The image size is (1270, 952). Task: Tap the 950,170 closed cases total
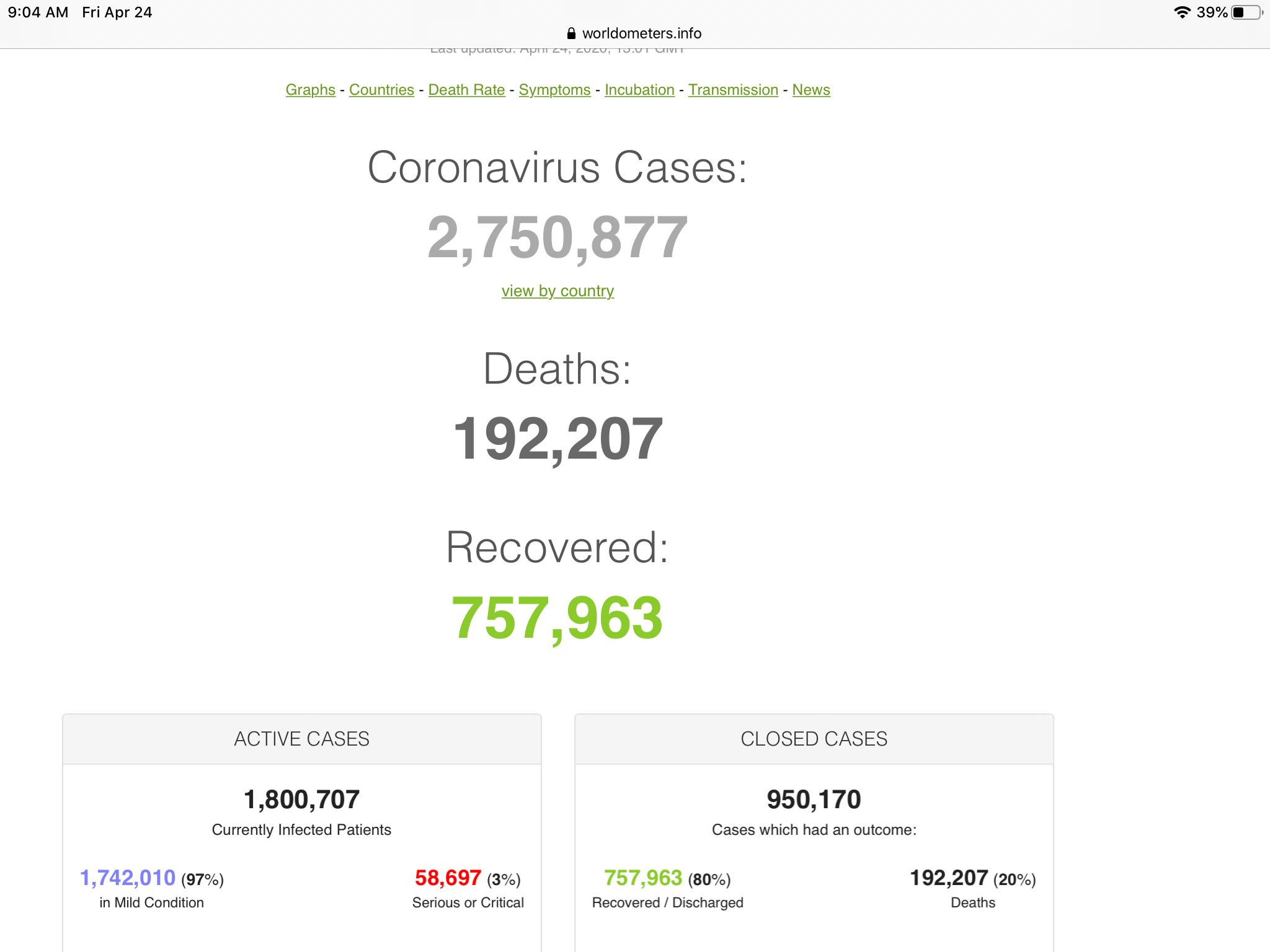(814, 800)
